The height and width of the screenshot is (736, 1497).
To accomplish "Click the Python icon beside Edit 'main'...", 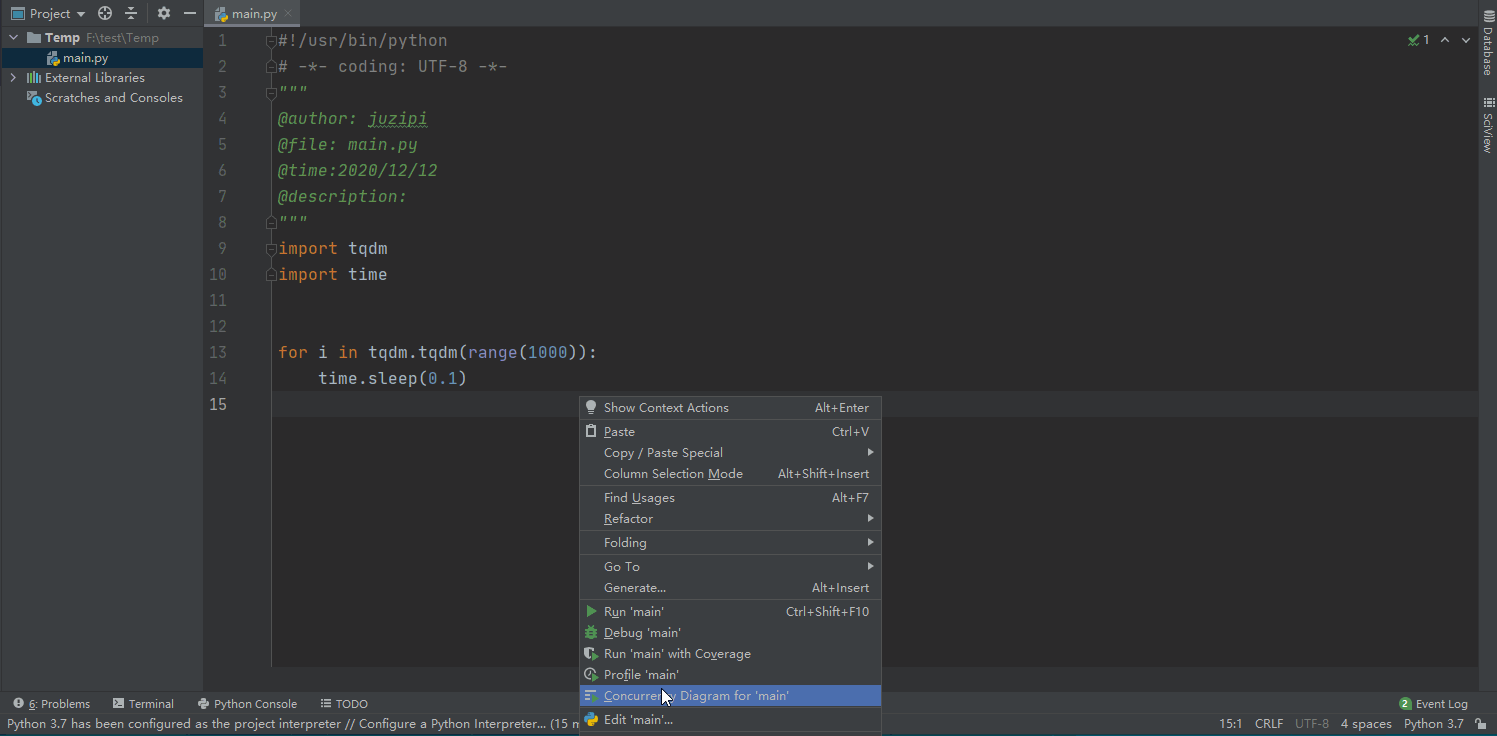I will tap(591, 720).
